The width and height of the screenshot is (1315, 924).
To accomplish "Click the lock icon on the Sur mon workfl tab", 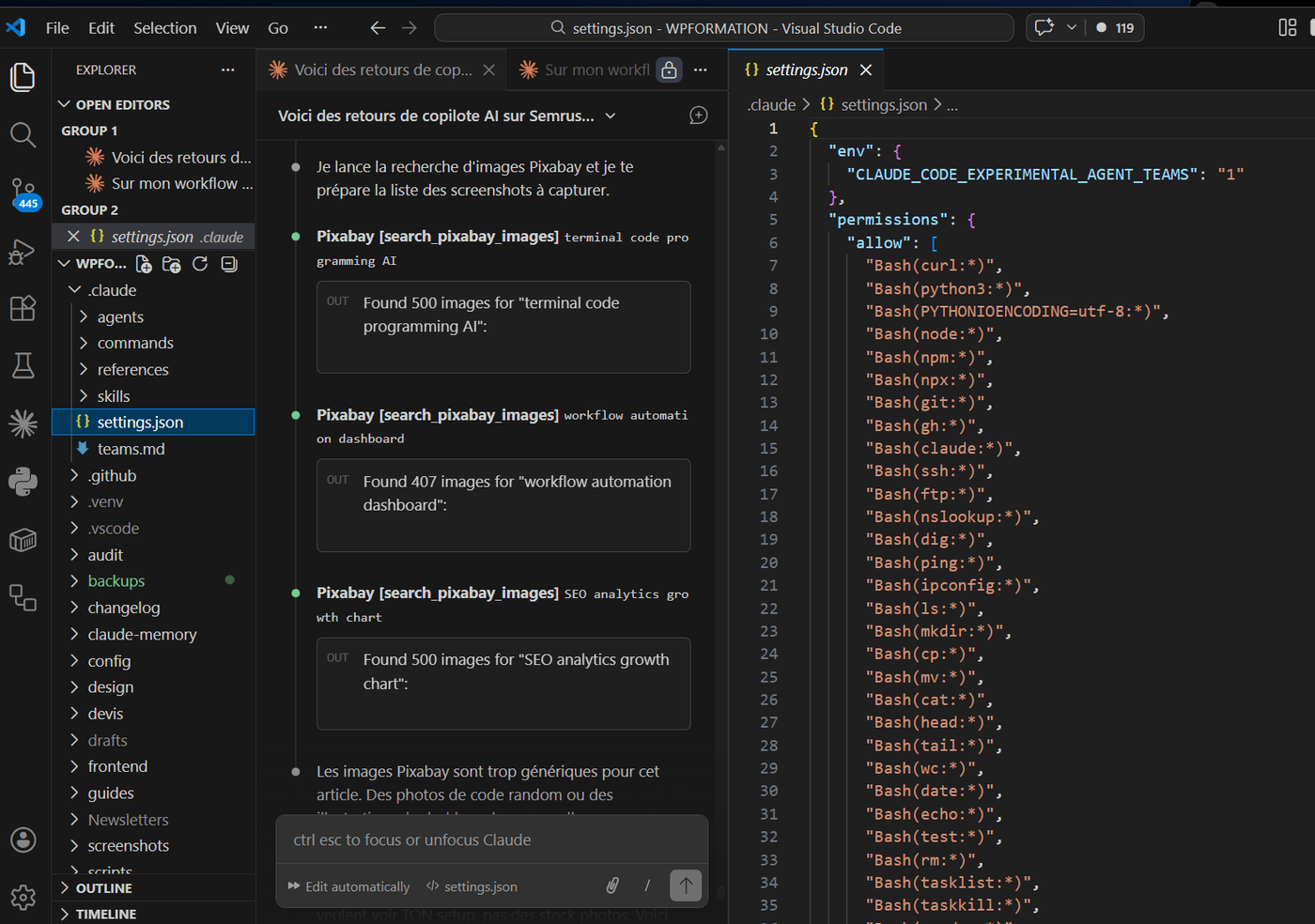I will (x=669, y=69).
